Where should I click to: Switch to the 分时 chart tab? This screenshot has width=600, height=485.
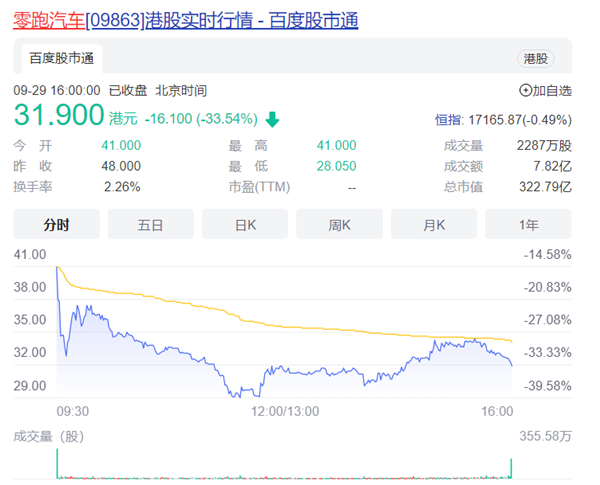click(x=57, y=225)
